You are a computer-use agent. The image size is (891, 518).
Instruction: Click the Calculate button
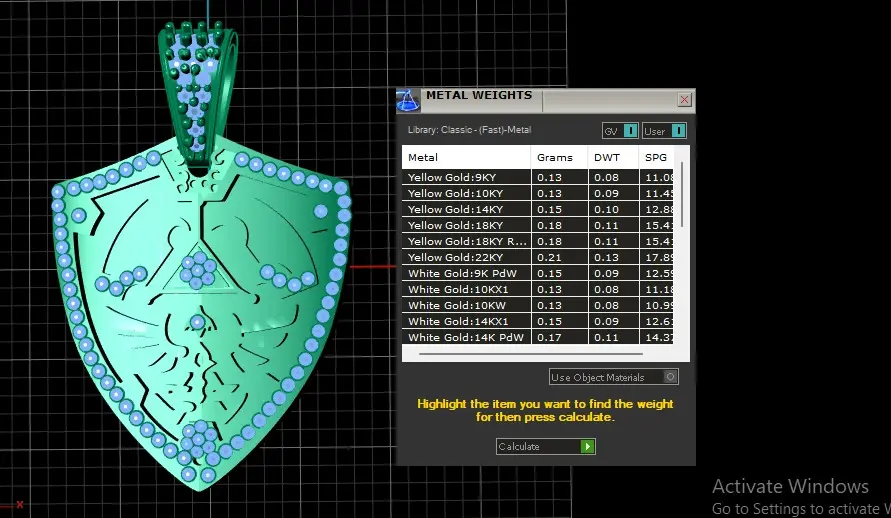546,446
